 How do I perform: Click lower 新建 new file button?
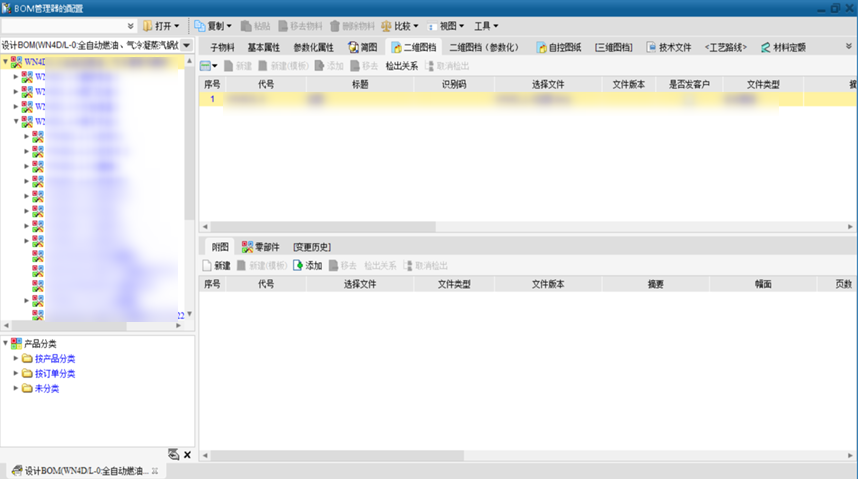(x=217, y=266)
